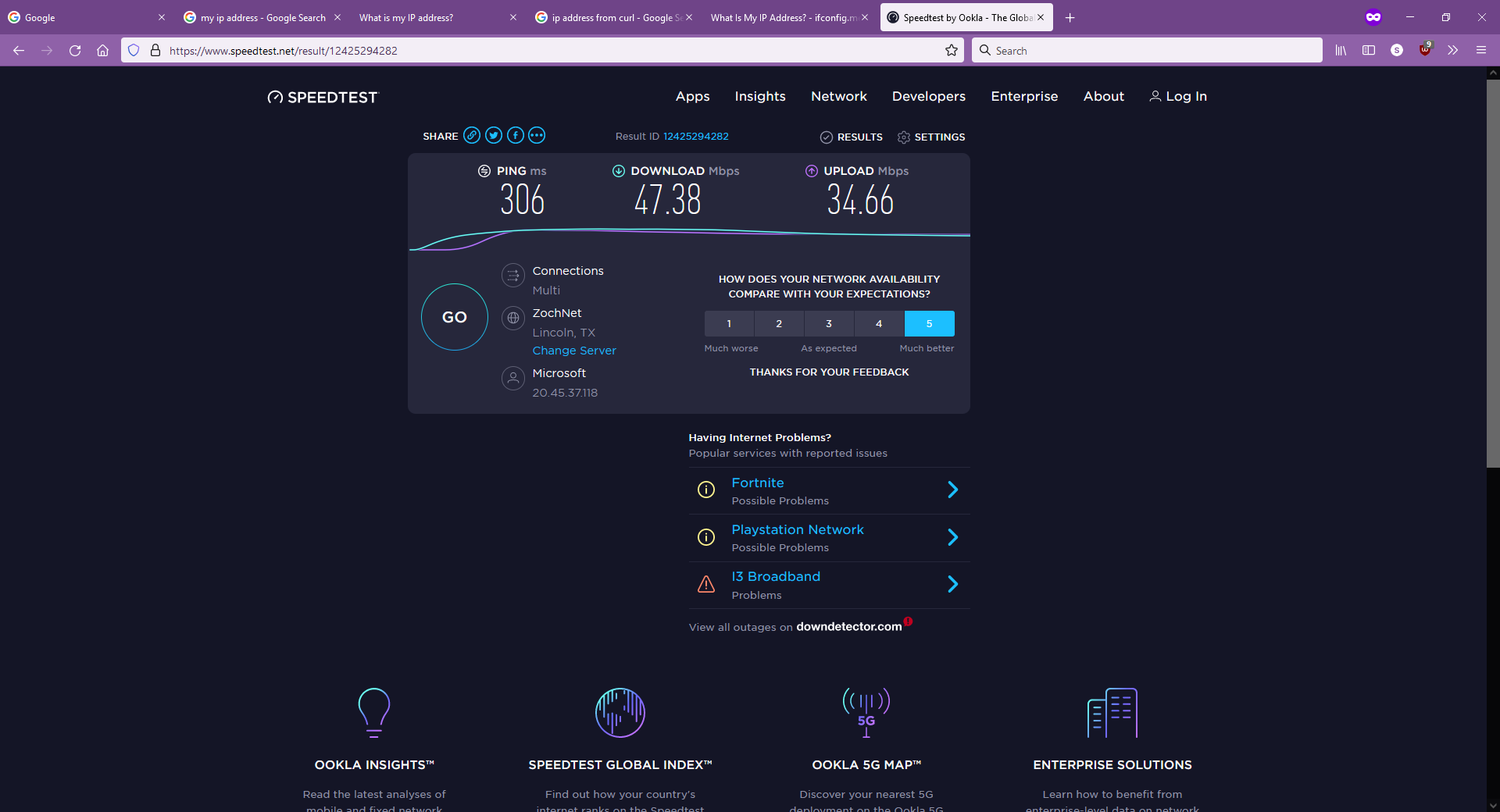Switch to 'What is my IP address?' tab
Screen dimensions: 1500x812
[x=437, y=17]
